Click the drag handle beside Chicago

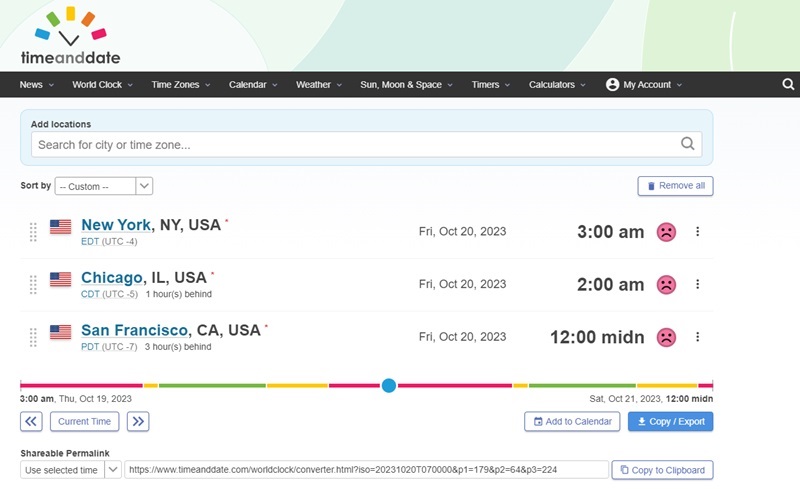tap(33, 284)
